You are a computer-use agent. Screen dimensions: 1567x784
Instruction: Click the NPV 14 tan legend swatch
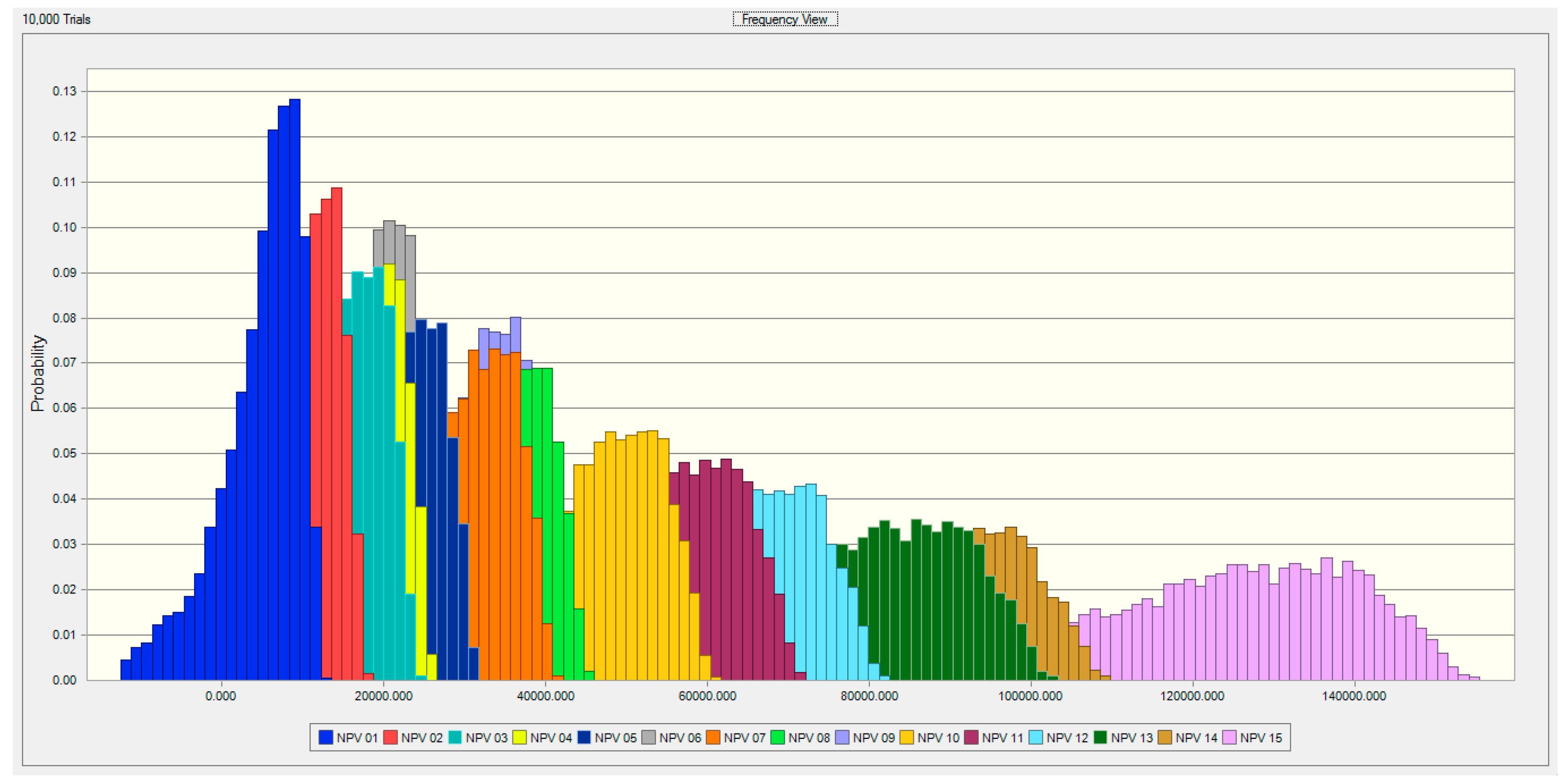(x=1165, y=737)
